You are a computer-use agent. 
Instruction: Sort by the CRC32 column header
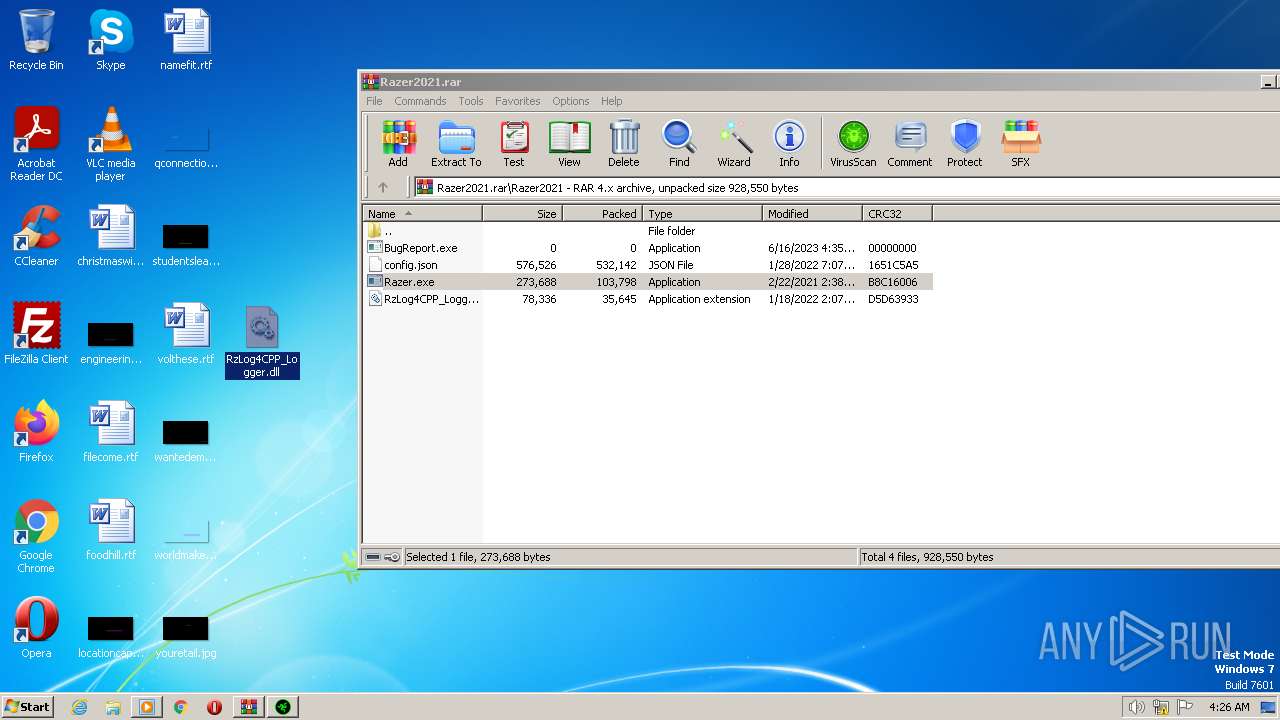897,213
